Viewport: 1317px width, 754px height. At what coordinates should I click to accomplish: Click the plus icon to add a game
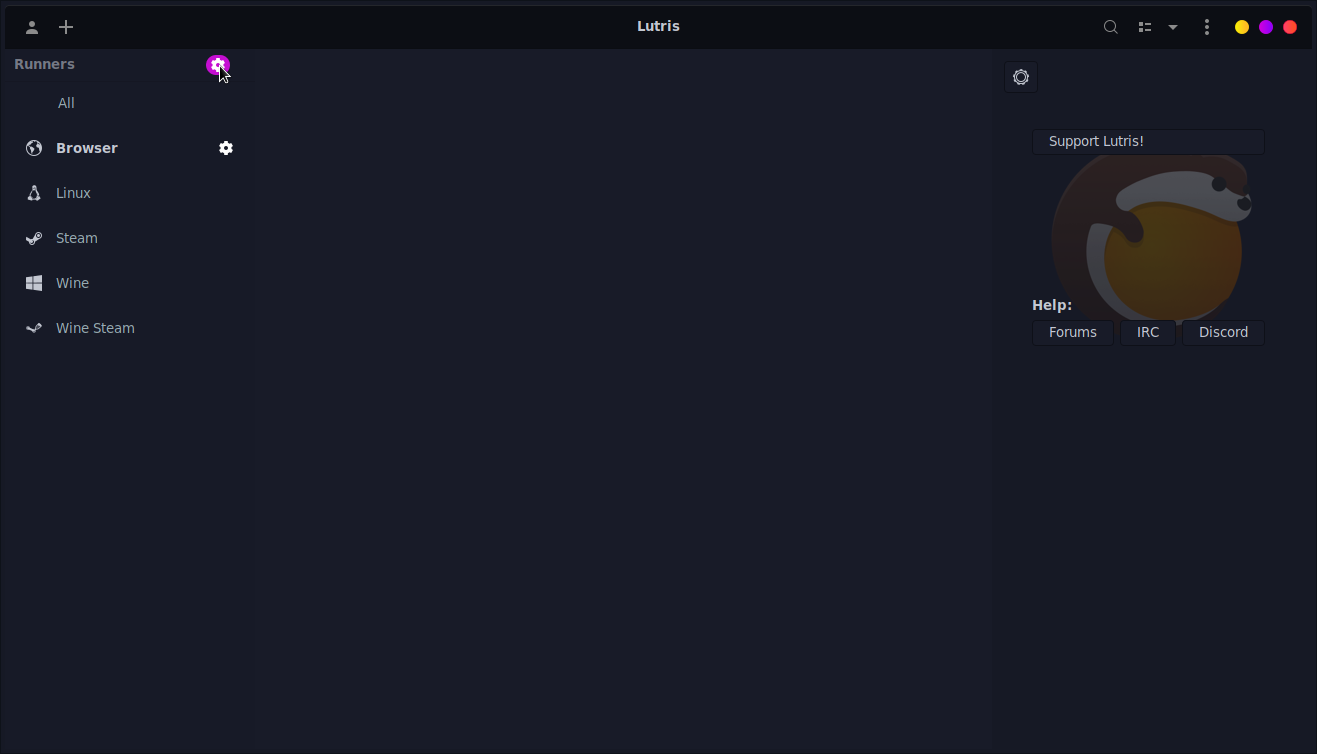[66, 27]
